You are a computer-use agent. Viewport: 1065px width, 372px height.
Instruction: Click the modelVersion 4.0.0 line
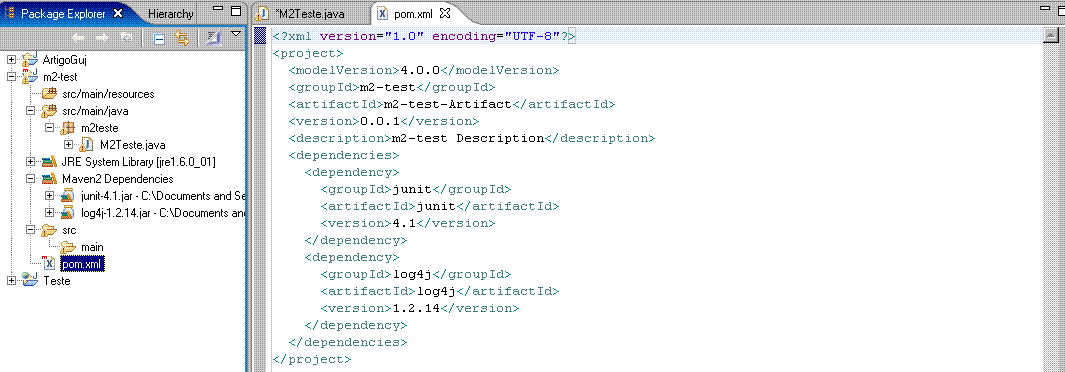pyautogui.click(x=424, y=71)
